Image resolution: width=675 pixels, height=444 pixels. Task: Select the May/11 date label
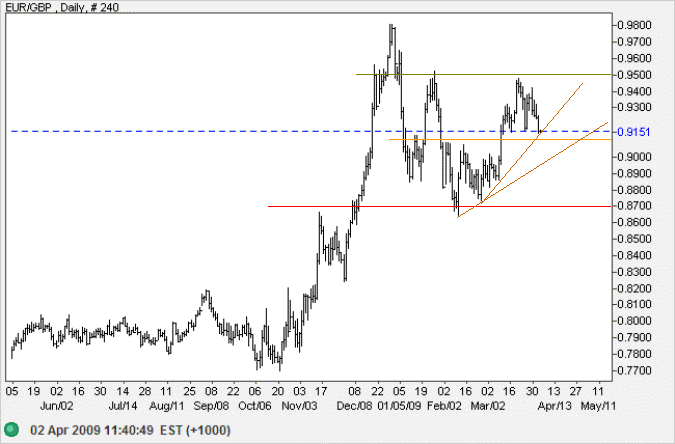pos(598,406)
